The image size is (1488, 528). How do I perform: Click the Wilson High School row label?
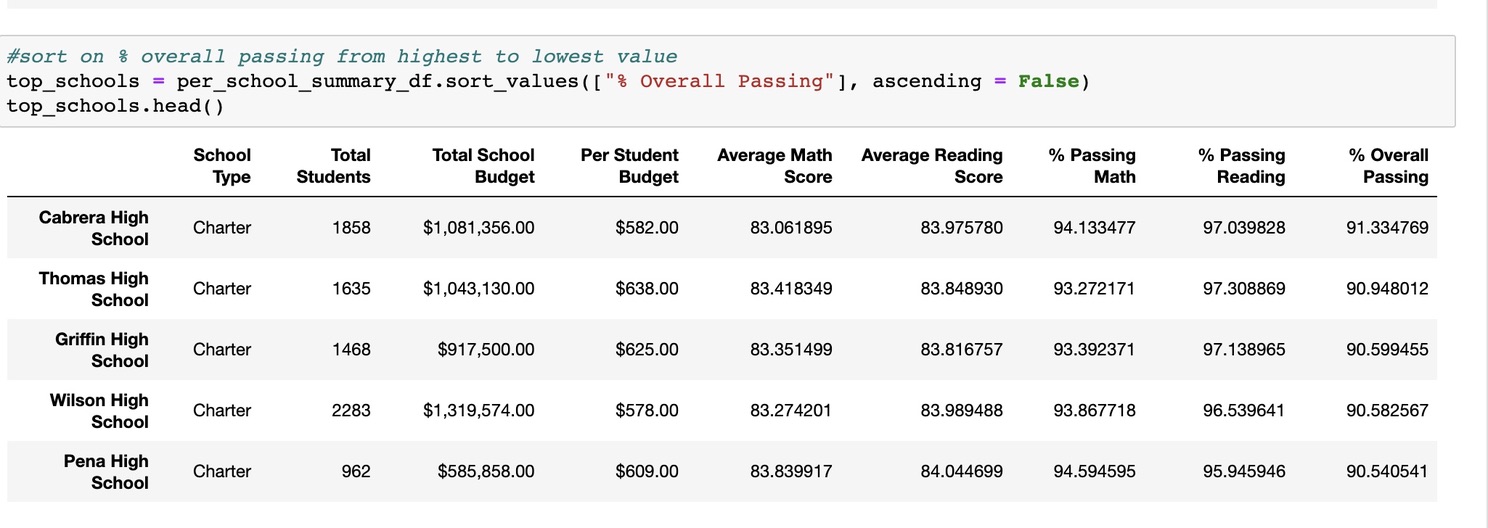[x=100, y=411]
